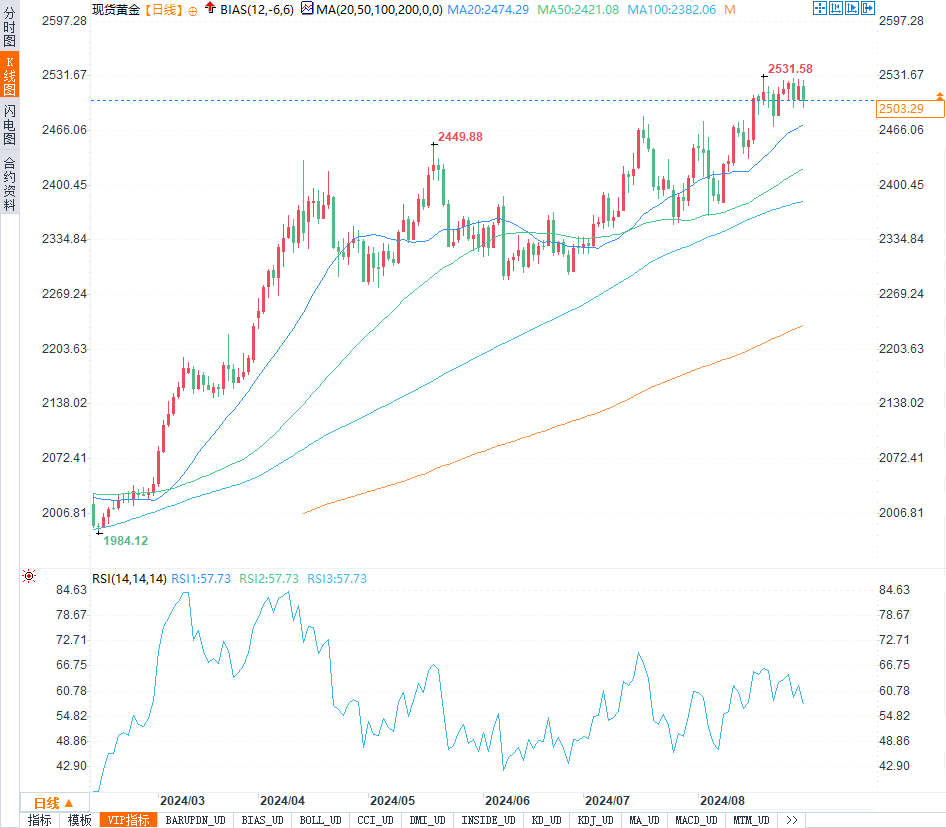Click the orange bell marker above current price
The width and height of the screenshot is (946, 828).
939,95
